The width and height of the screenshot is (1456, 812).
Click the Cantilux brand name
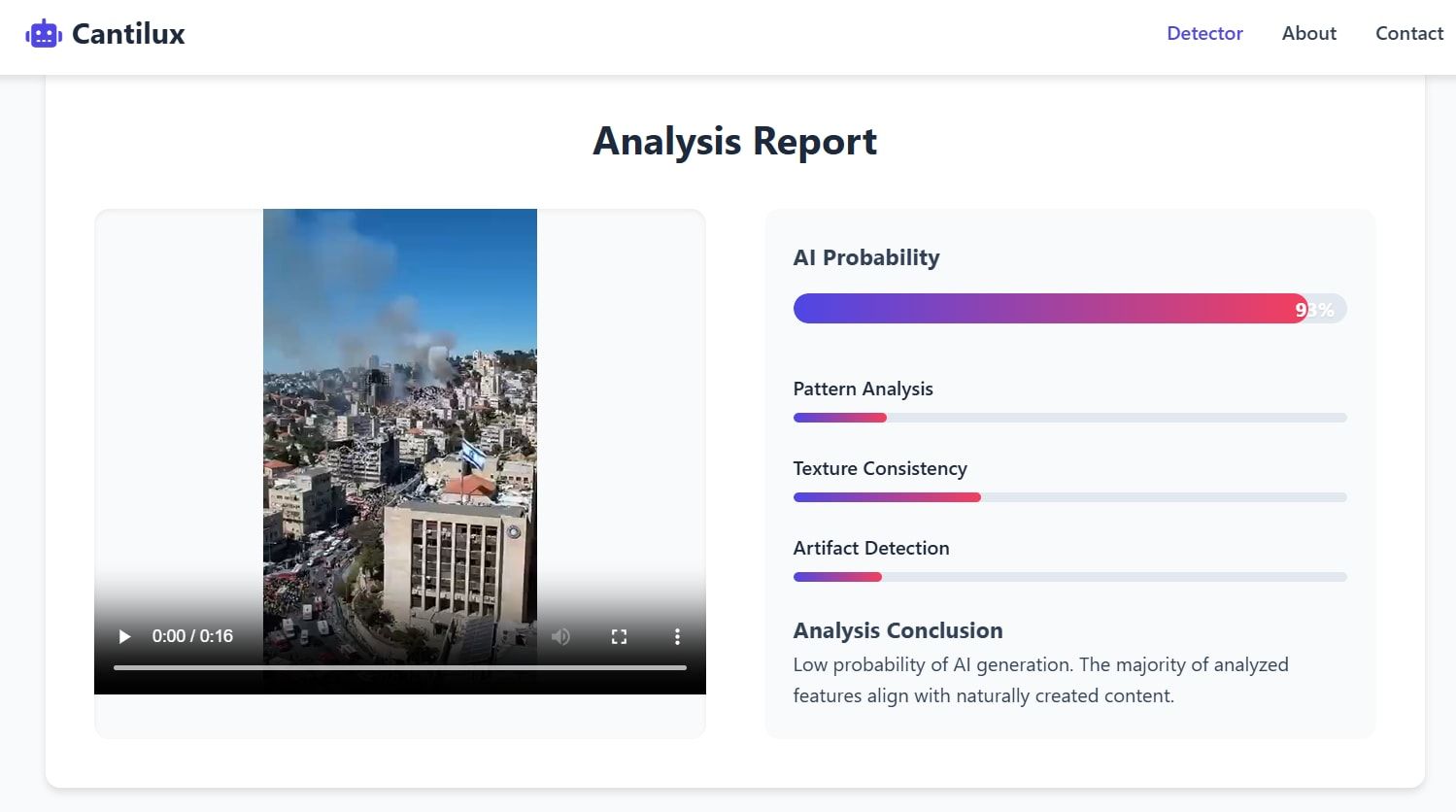128,34
